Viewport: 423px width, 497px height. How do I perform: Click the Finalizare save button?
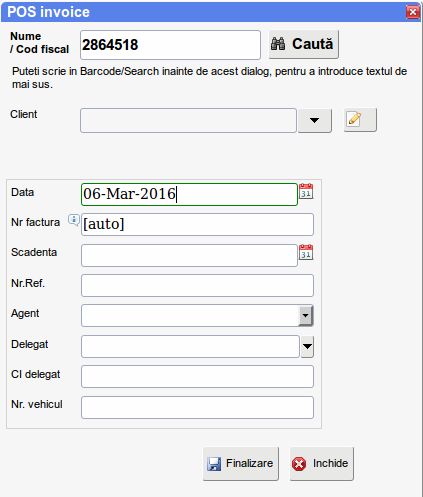click(241, 464)
